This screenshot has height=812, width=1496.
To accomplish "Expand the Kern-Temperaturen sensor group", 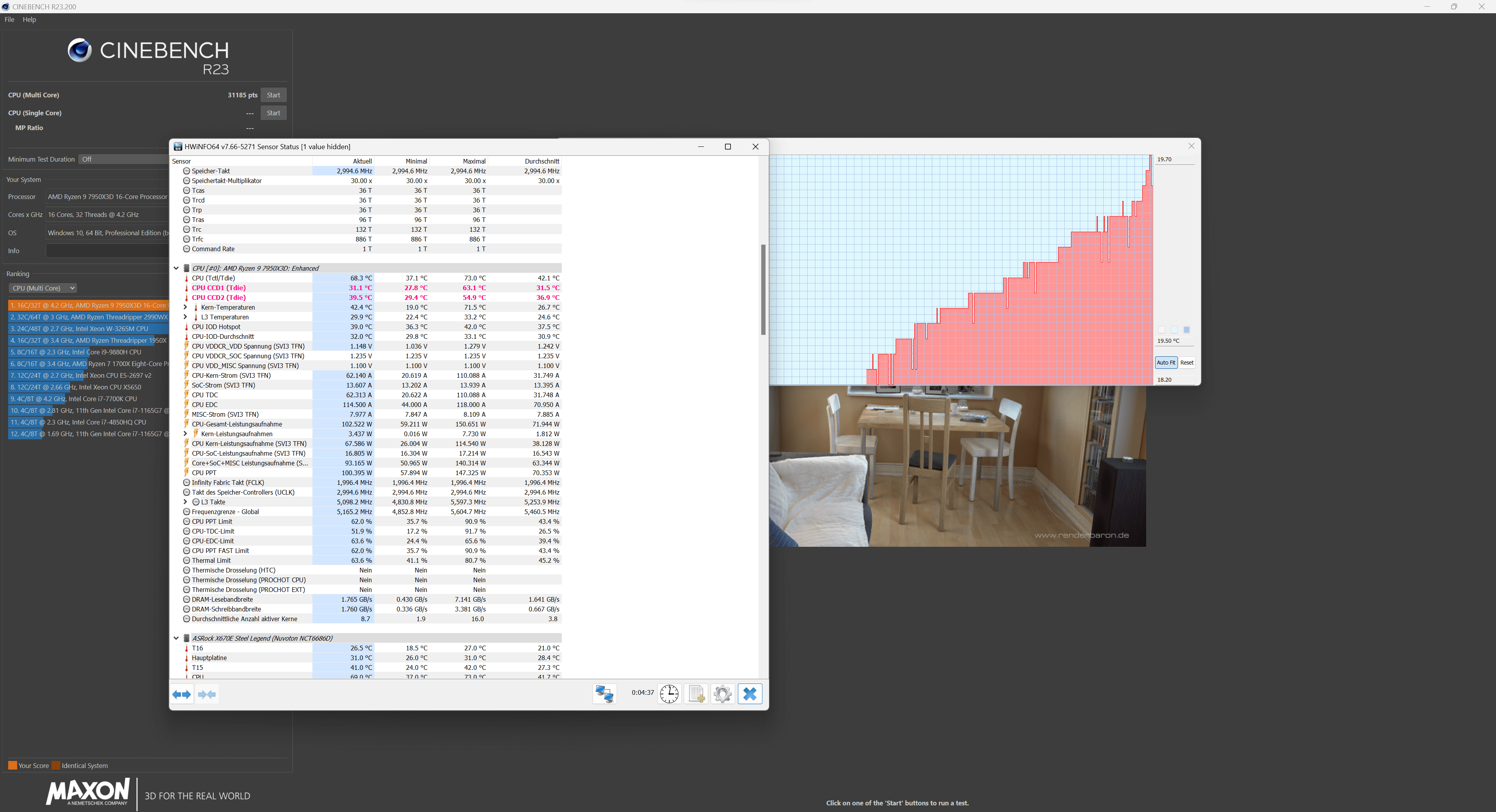I will click(185, 308).
